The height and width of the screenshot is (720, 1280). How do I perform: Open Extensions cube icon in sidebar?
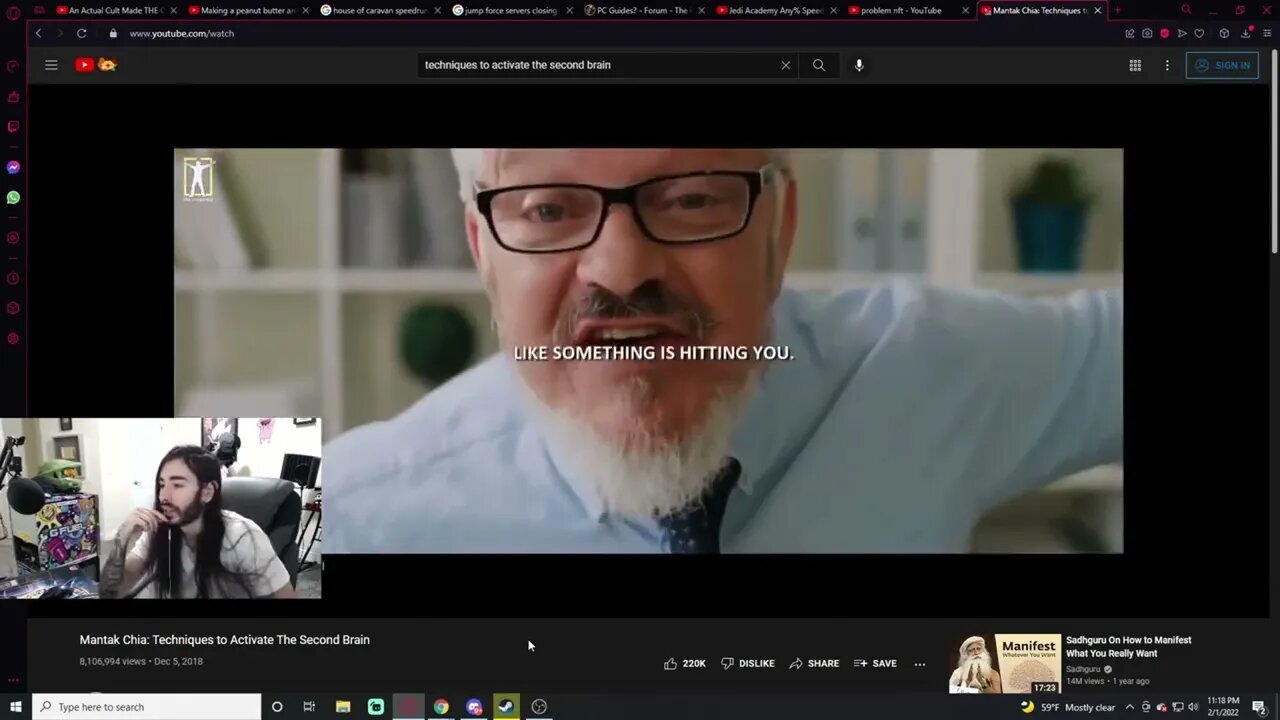pos(13,308)
